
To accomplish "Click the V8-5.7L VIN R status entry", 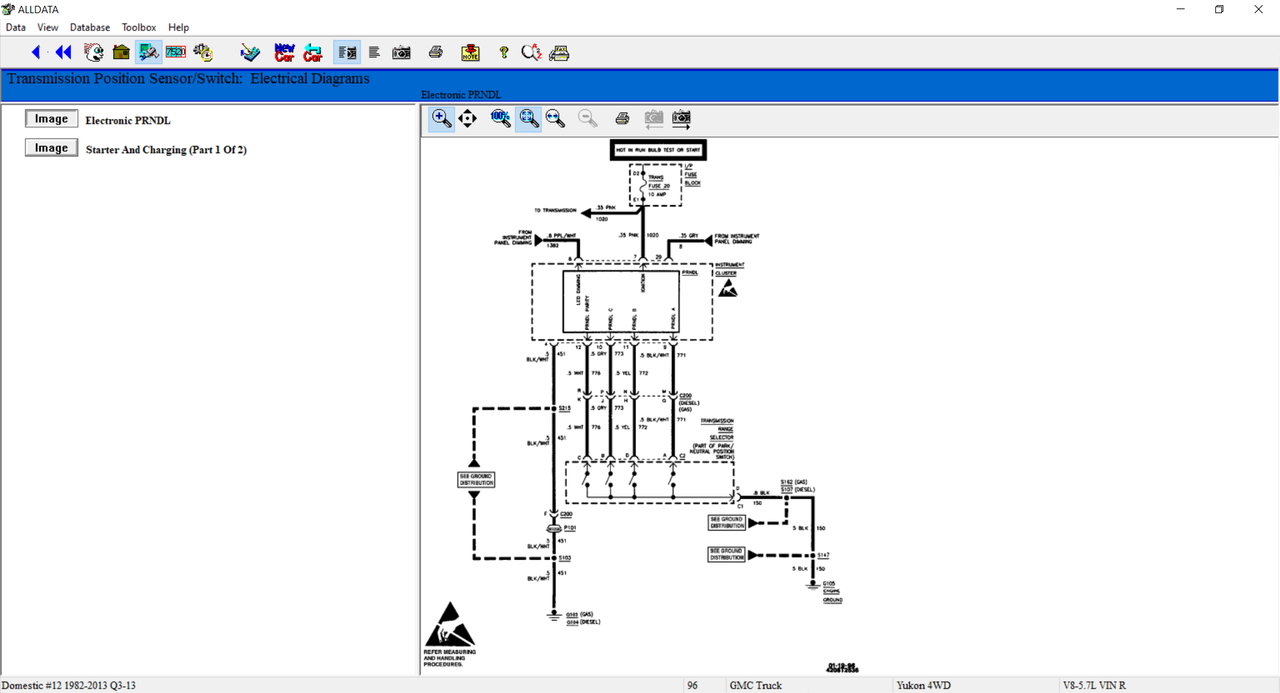I will [1094, 685].
